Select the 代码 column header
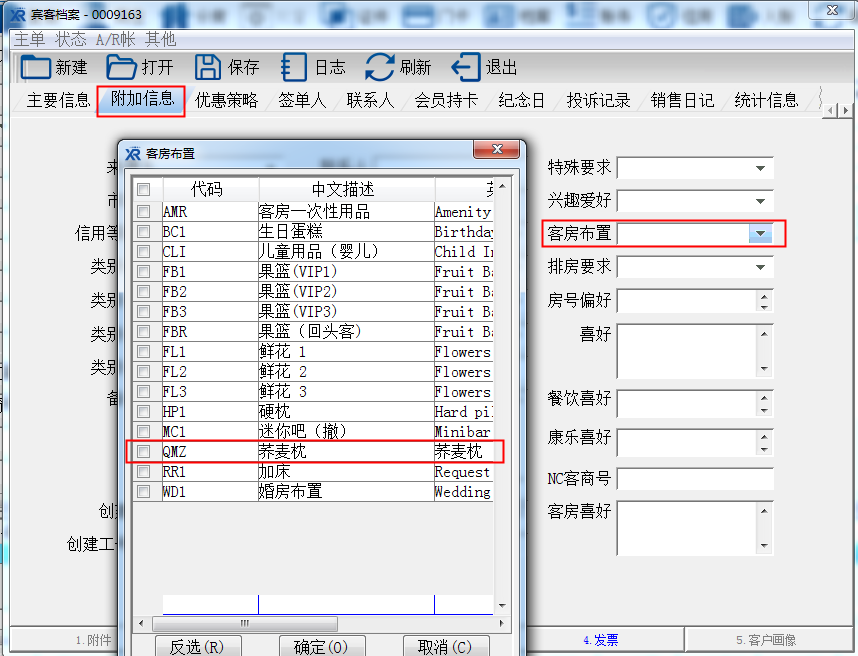The image size is (858, 656). [x=210, y=189]
